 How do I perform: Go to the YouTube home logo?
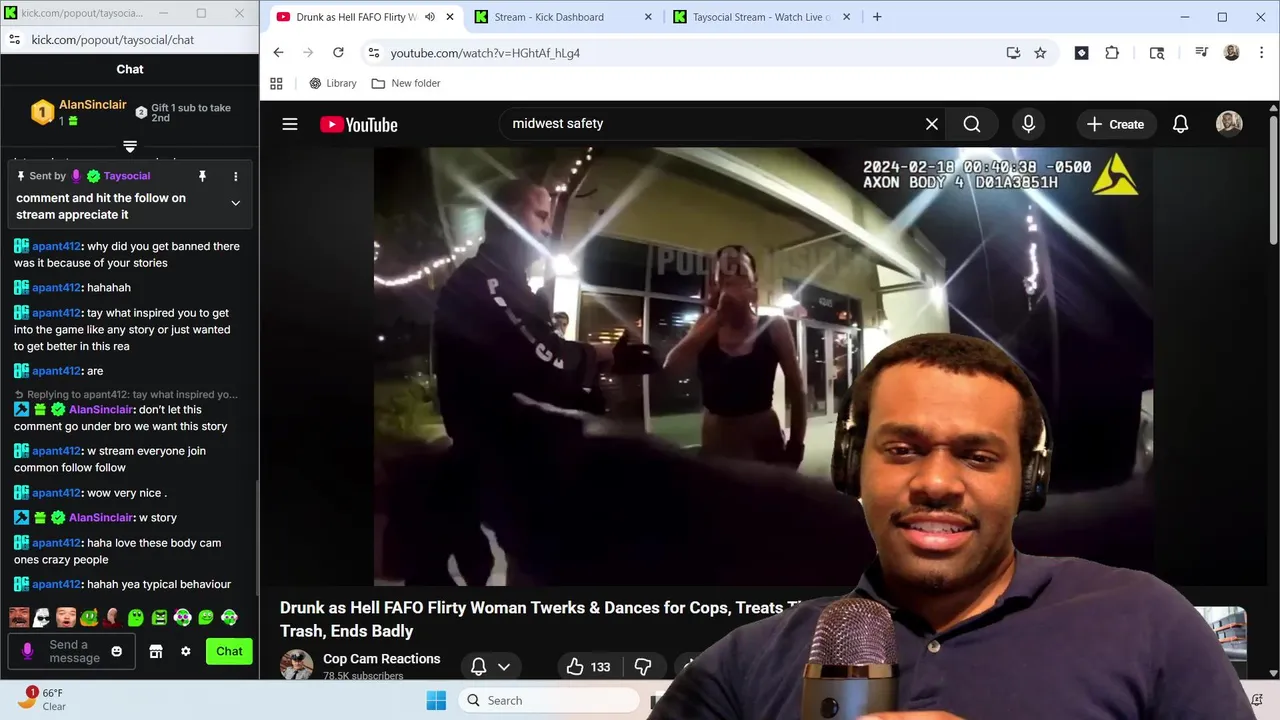click(x=359, y=124)
